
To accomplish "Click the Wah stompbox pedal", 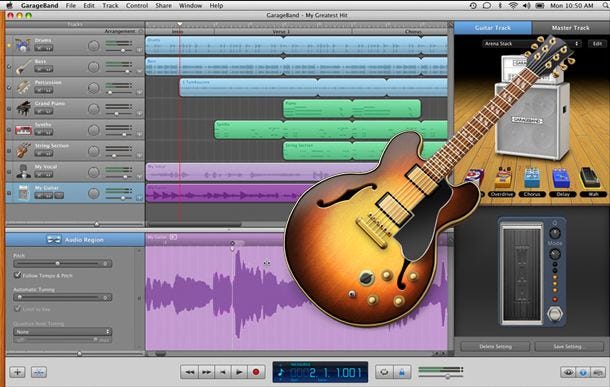I will click(x=590, y=178).
